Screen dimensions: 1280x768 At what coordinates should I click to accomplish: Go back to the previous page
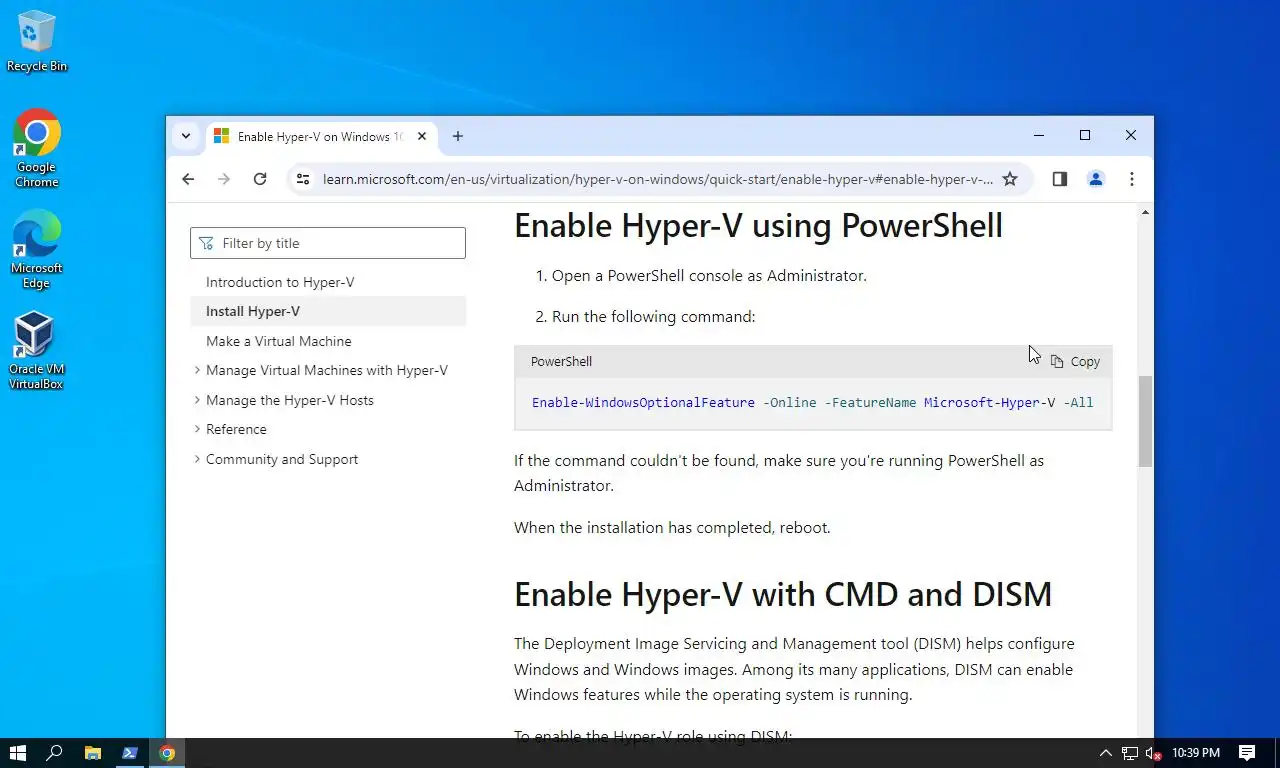pos(188,179)
